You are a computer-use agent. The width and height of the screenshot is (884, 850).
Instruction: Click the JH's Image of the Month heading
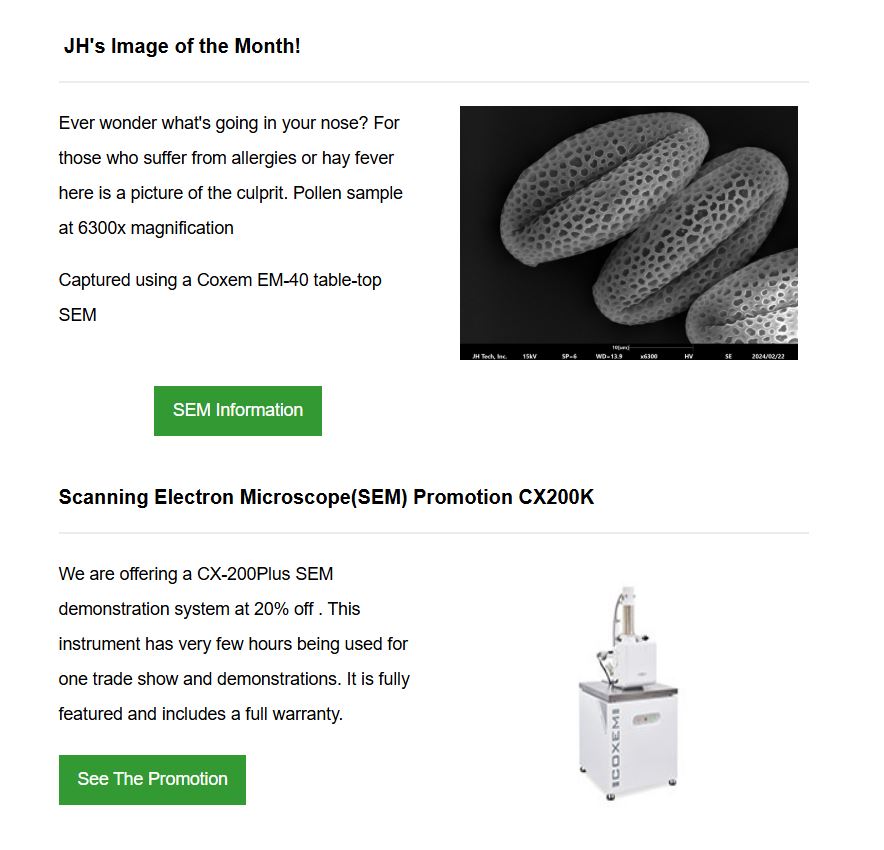point(182,46)
